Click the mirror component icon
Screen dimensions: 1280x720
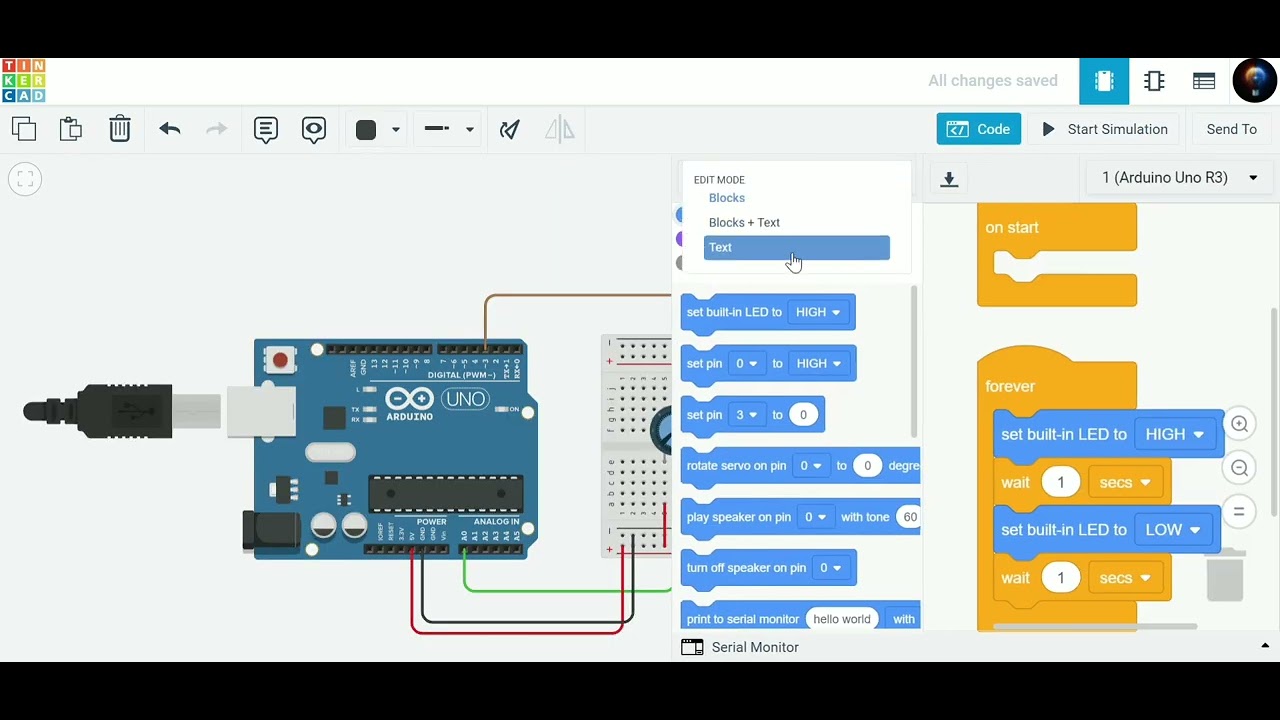(x=560, y=129)
